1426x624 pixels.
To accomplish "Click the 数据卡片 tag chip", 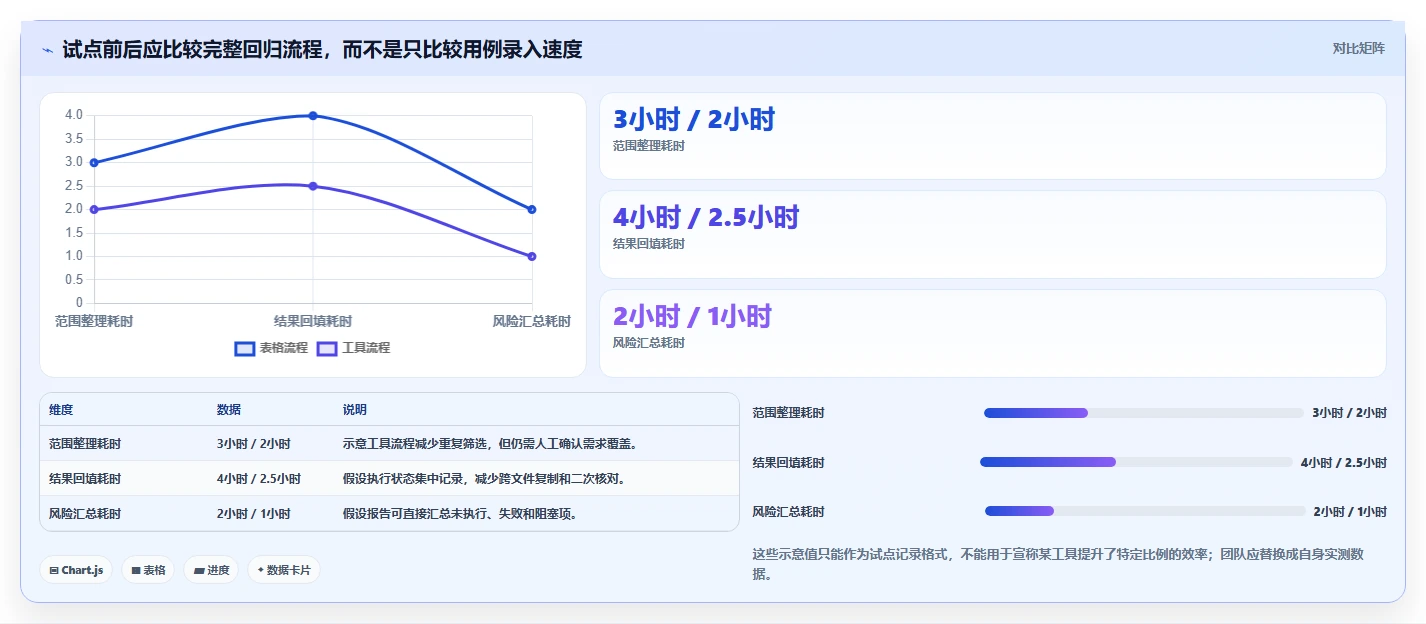I will tap(284, 570).
